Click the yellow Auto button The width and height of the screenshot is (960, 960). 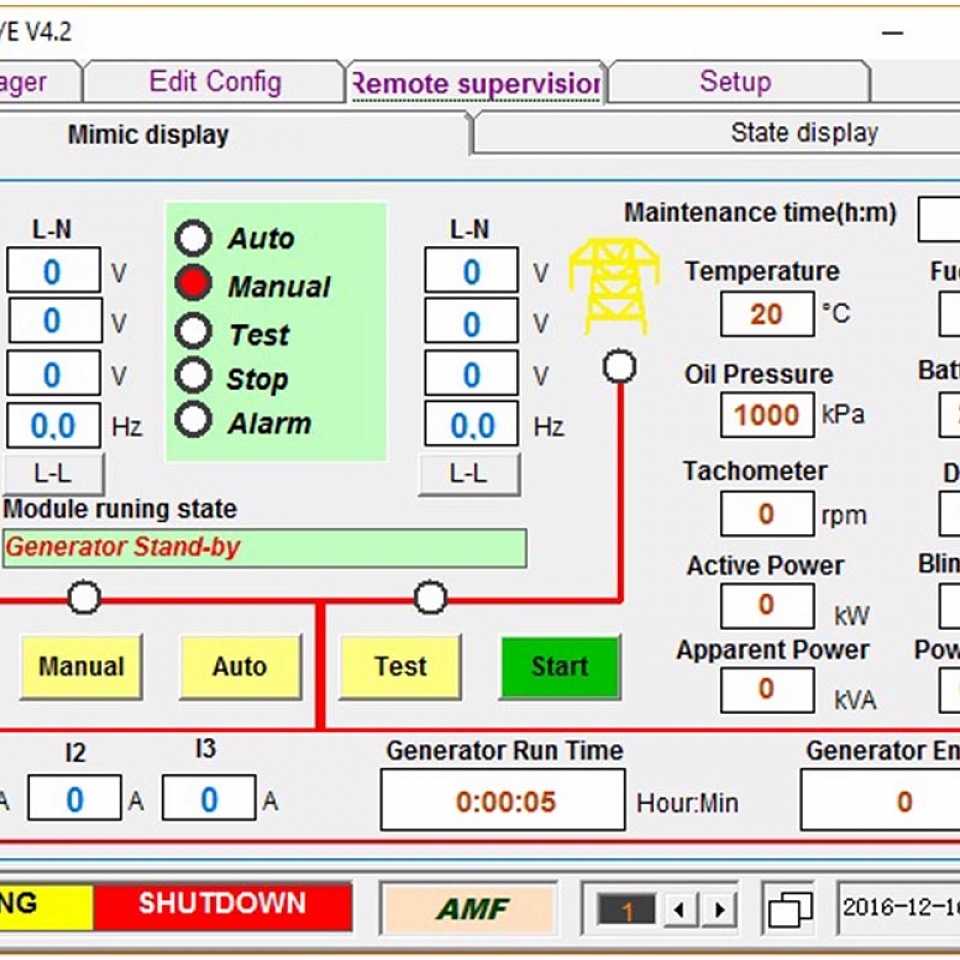241,667
